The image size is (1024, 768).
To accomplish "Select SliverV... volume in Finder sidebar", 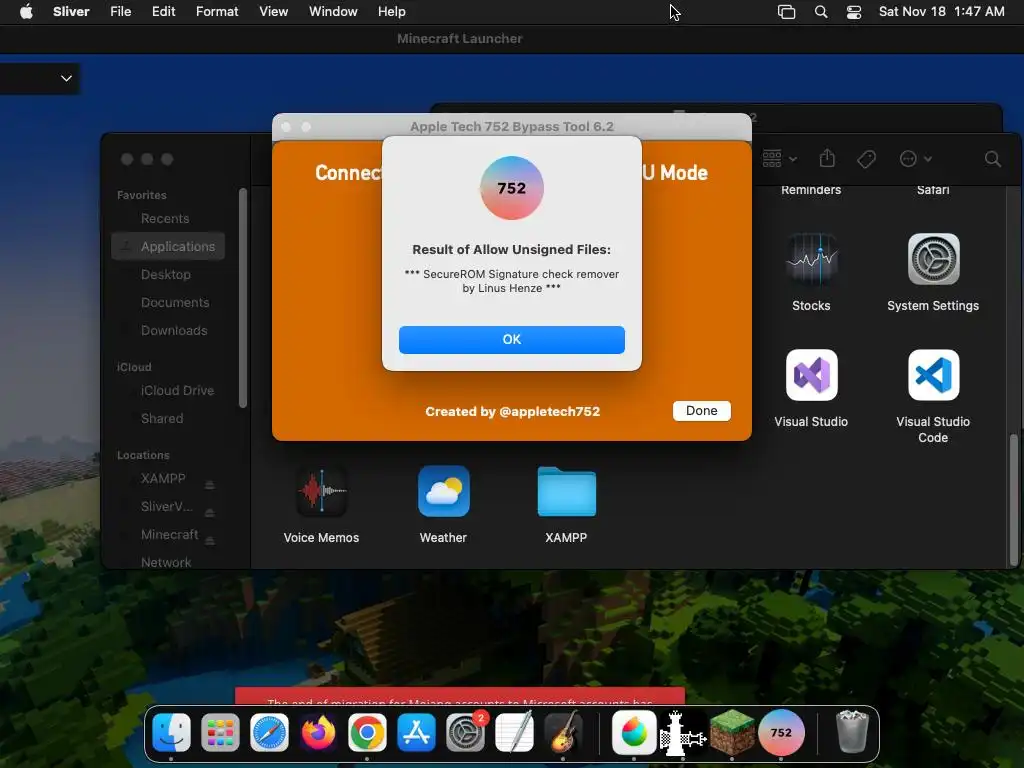I will point(166,507).
